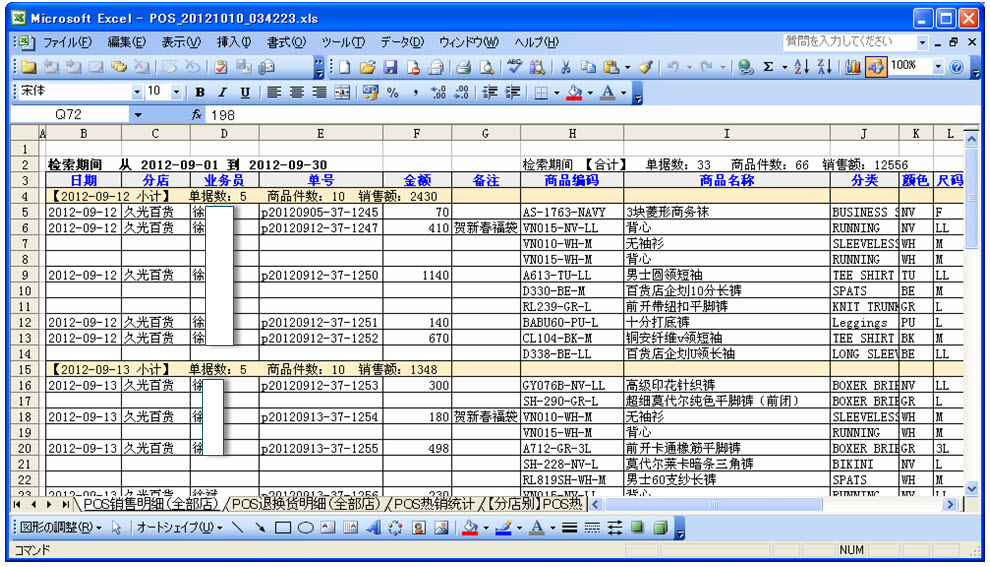Click the insert function fx button
The width and height of the screenshot is (990, 567).
(197, 115)
